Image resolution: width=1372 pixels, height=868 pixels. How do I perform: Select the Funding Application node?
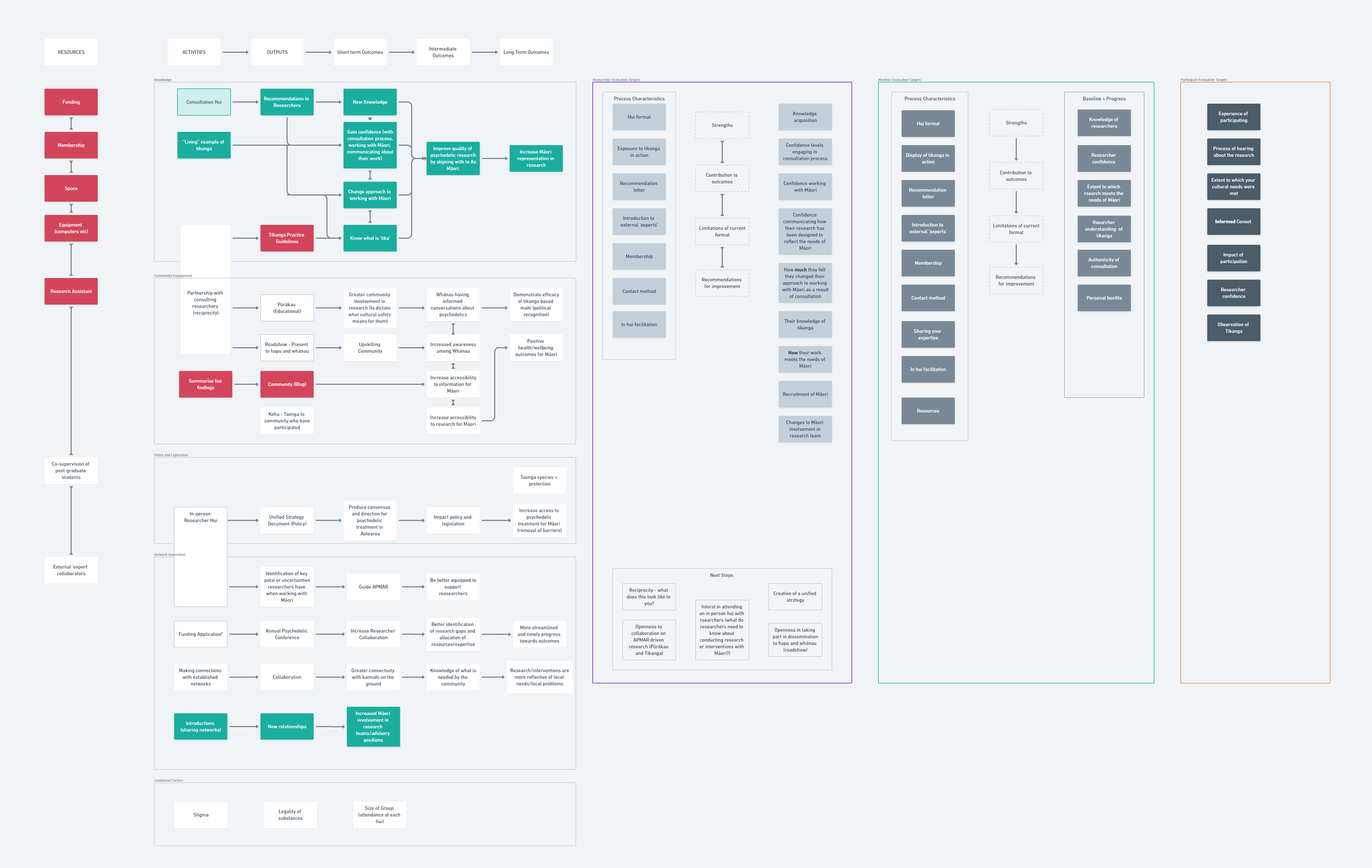[200, 634]
